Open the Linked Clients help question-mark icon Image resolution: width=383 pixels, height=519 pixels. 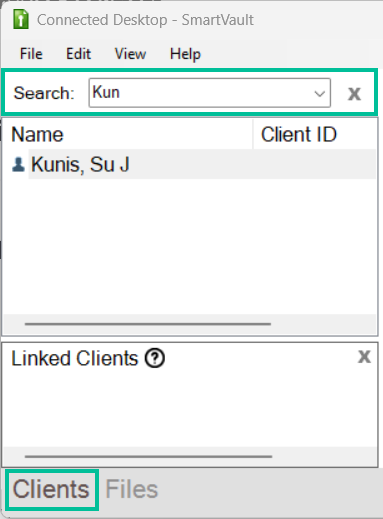coord(155,358)
